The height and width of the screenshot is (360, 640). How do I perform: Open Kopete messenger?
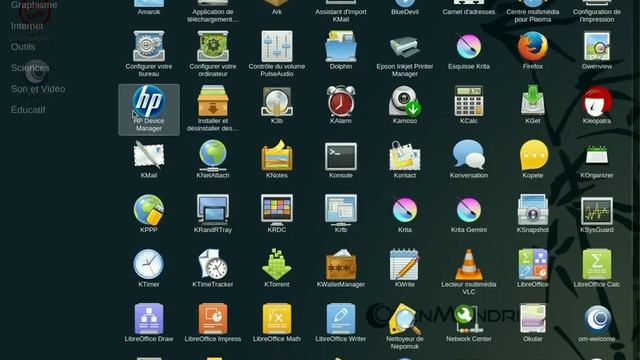tap(533, 160)
